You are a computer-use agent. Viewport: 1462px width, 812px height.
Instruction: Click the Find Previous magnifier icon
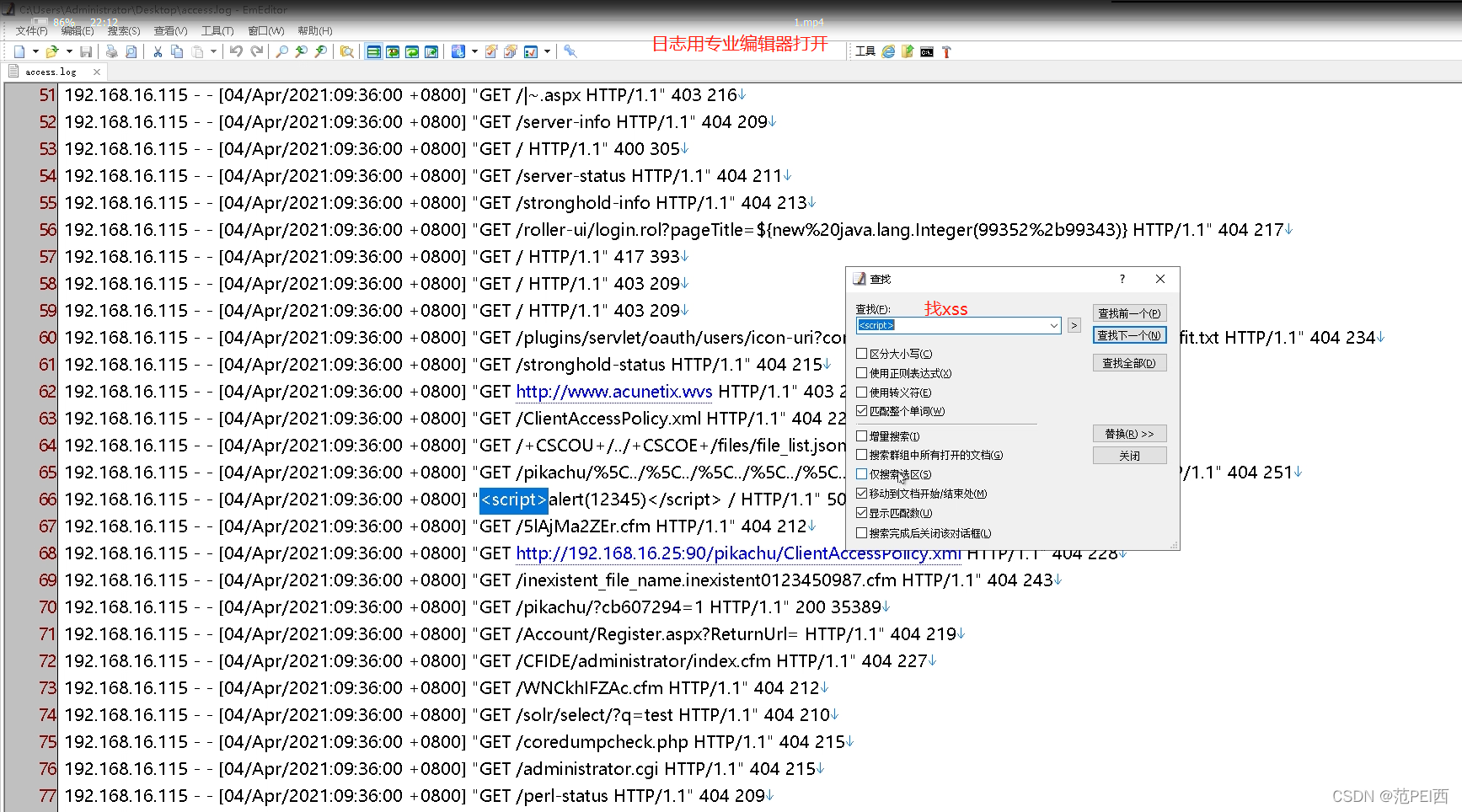(302, 51)
